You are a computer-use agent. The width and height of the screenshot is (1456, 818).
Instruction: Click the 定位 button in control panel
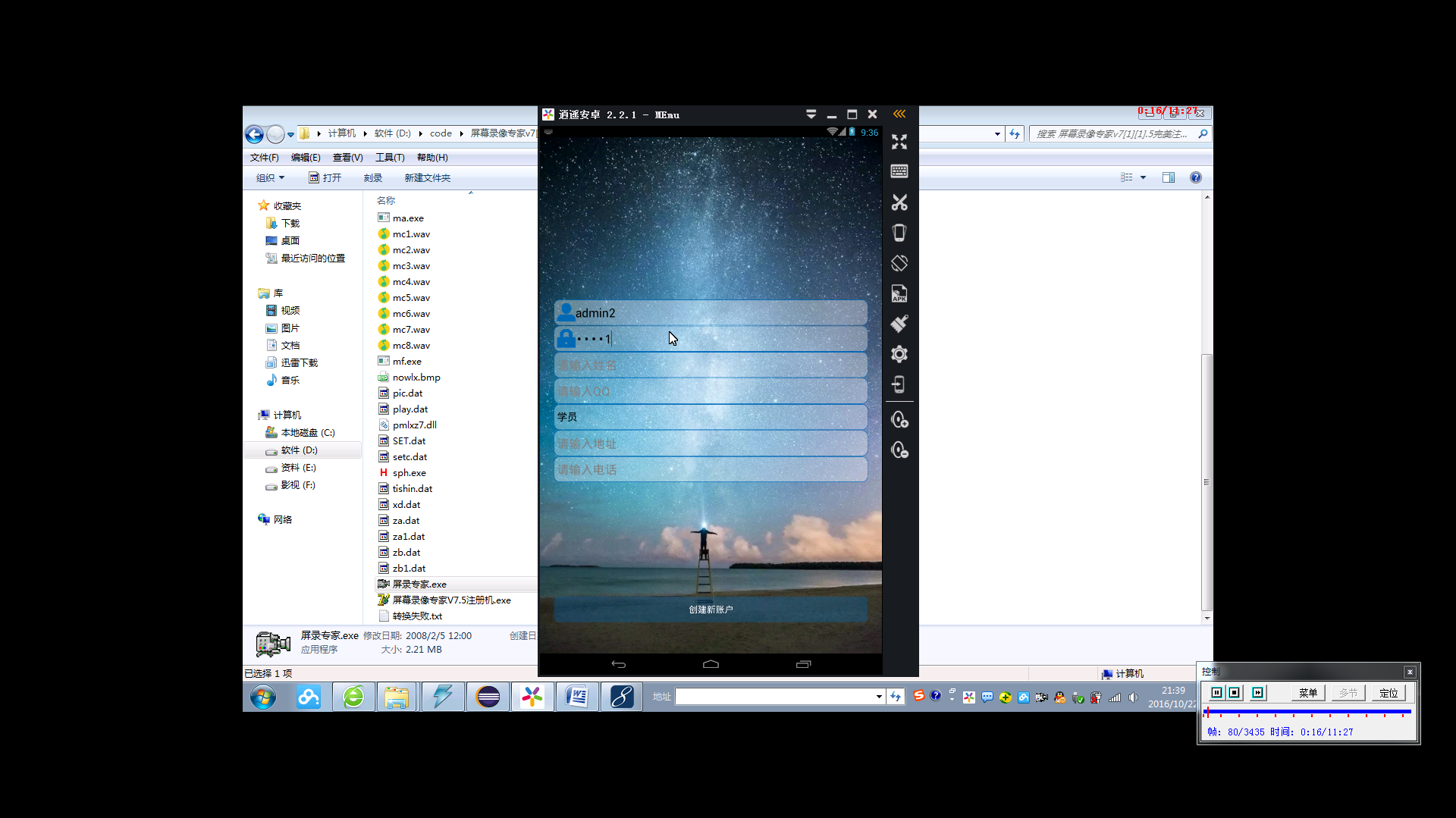[x=1389, y=693]
